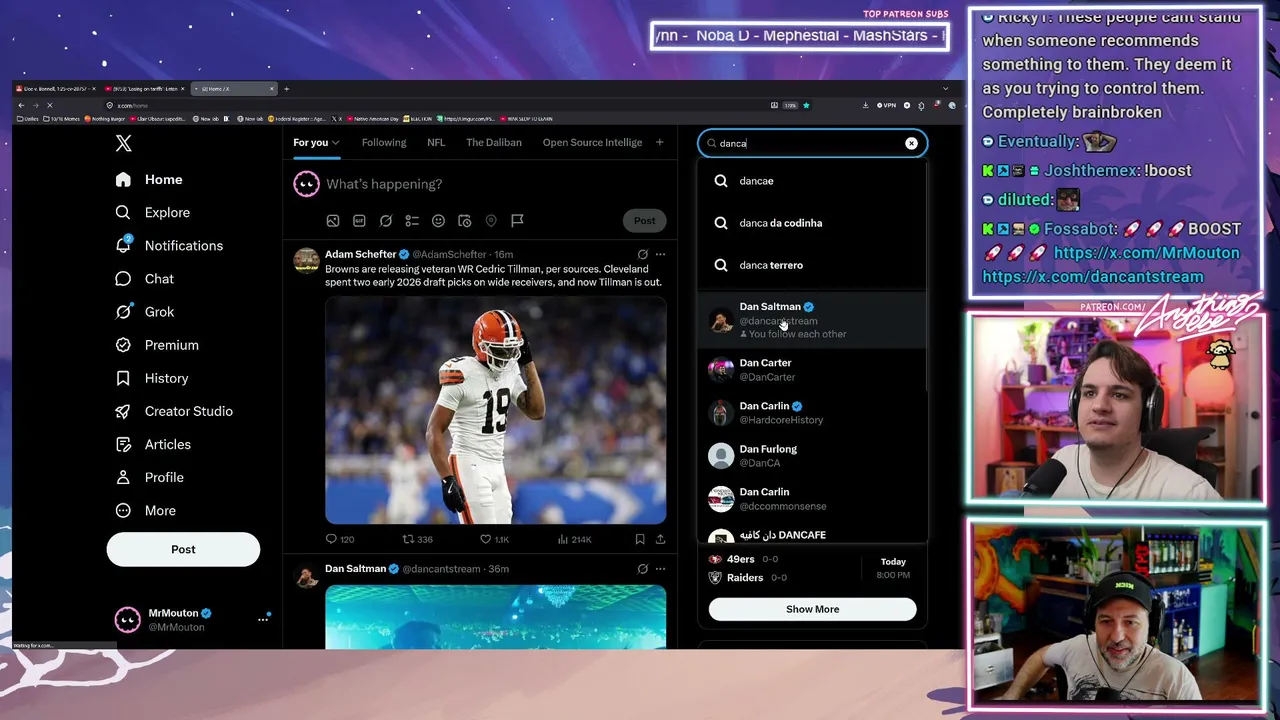
Task: Click the composer Post button
Action: 644,221
